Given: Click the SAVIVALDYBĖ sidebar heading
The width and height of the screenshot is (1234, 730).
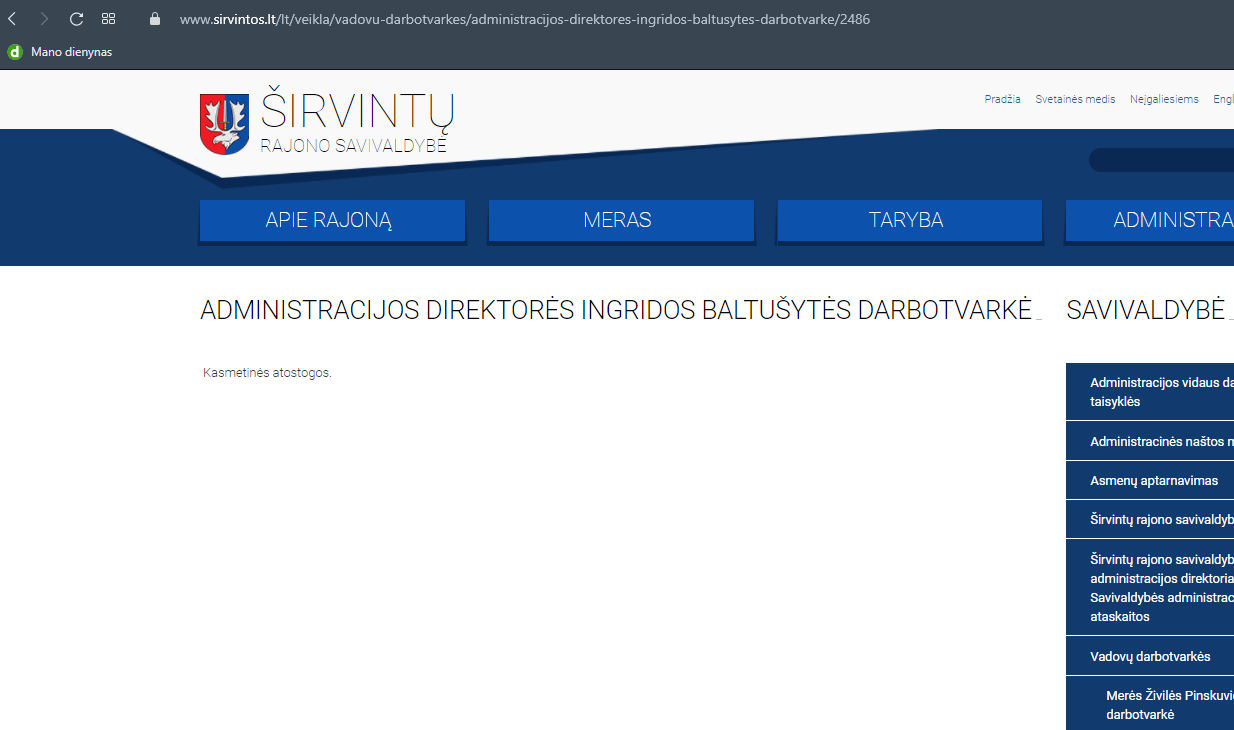Looking at the screenshot, I should pyautogui.click(x=1146, y=311).
